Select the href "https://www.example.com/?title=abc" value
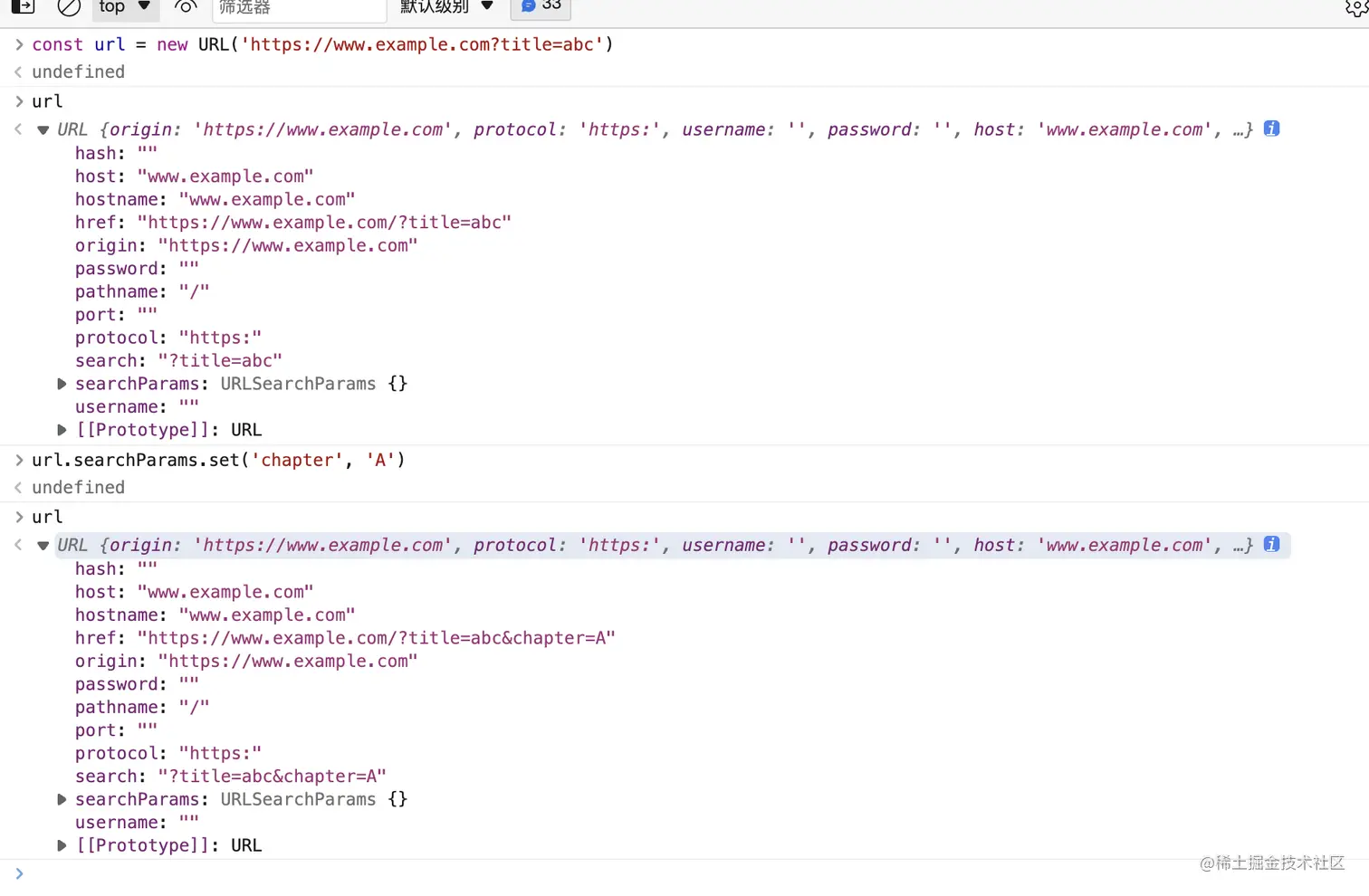The image size is (1369, 896). (x=324, y=223)
